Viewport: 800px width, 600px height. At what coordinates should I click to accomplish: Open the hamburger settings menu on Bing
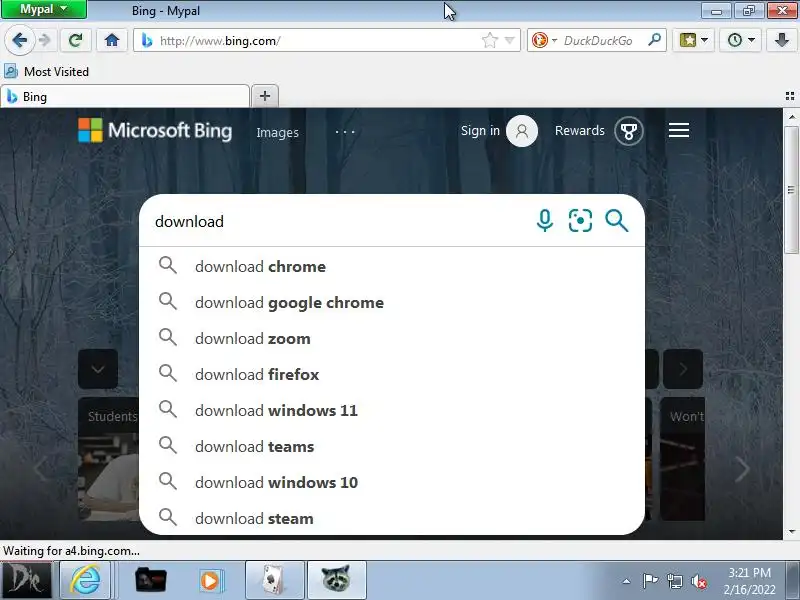tap(679, 131)
